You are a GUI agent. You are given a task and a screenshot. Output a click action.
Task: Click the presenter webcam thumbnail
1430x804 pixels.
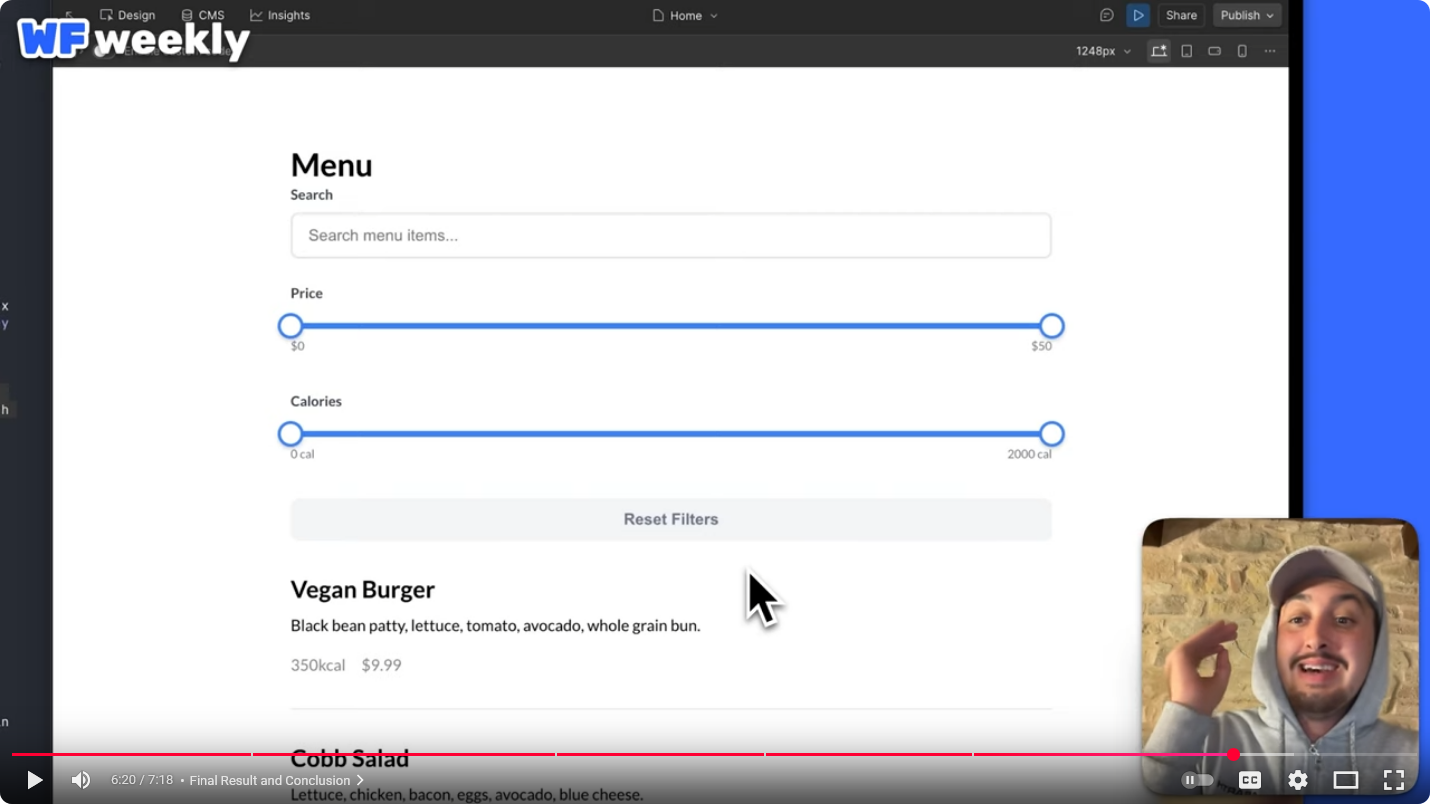(x=1280, y=655)
